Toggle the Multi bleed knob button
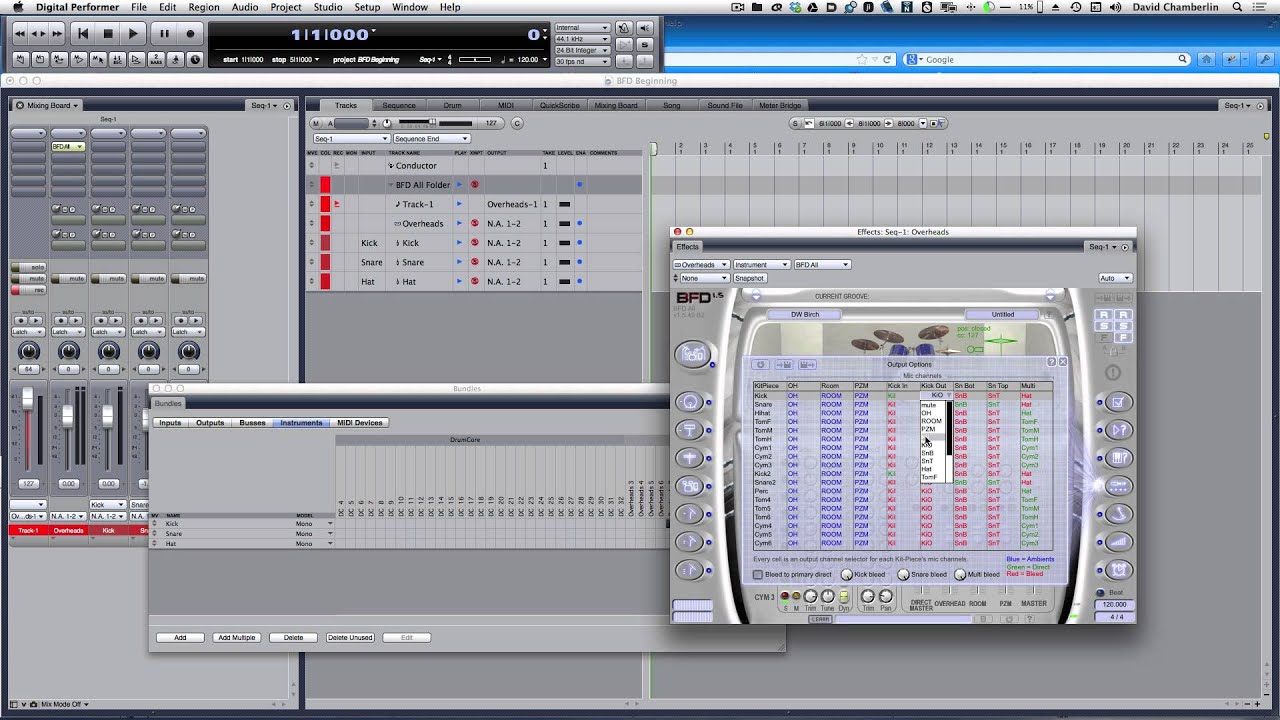 pyautogui.click(x=960, y=575)
